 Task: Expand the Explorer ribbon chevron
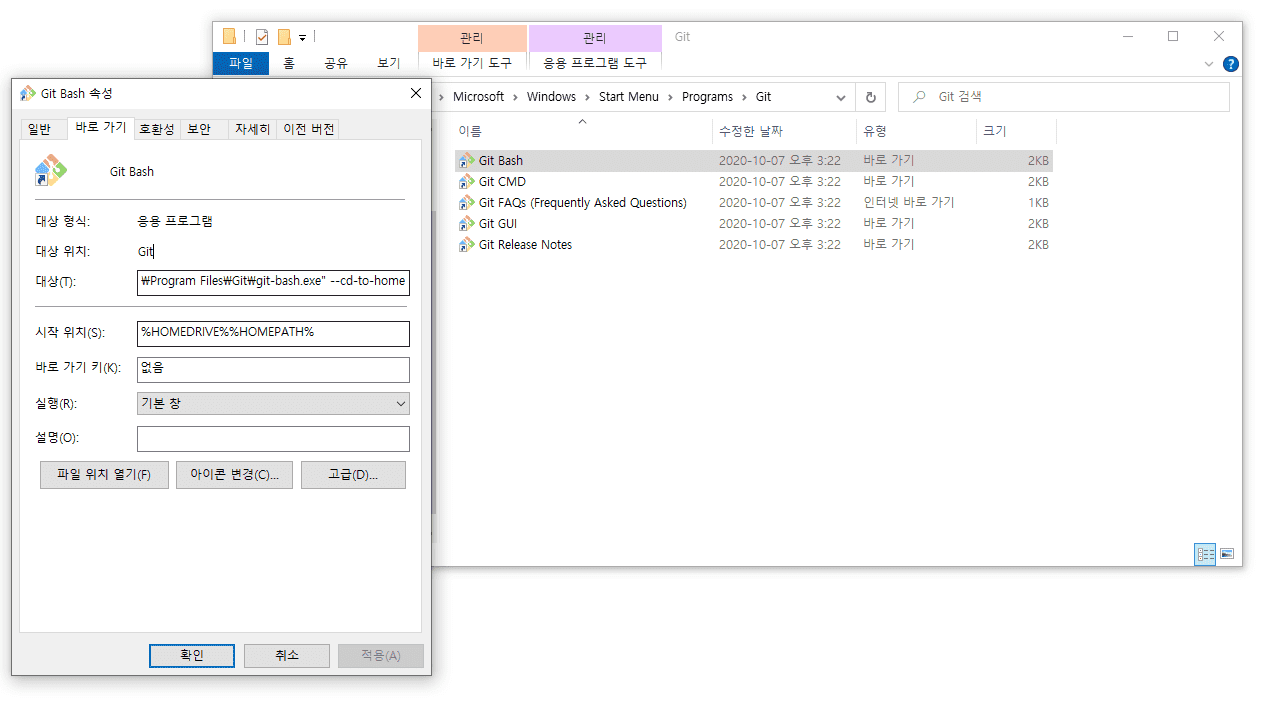click(x=1208, y=64)
